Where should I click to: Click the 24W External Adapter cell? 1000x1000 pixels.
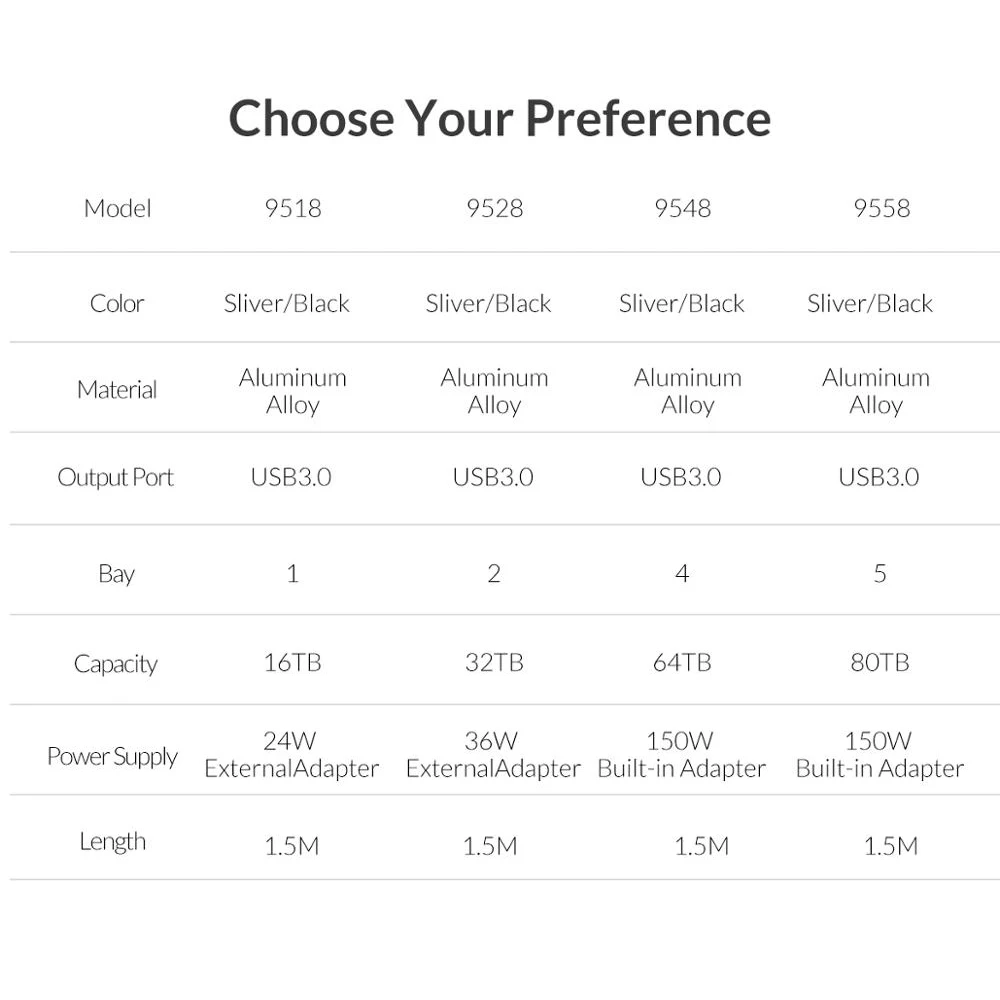(292, 755)
